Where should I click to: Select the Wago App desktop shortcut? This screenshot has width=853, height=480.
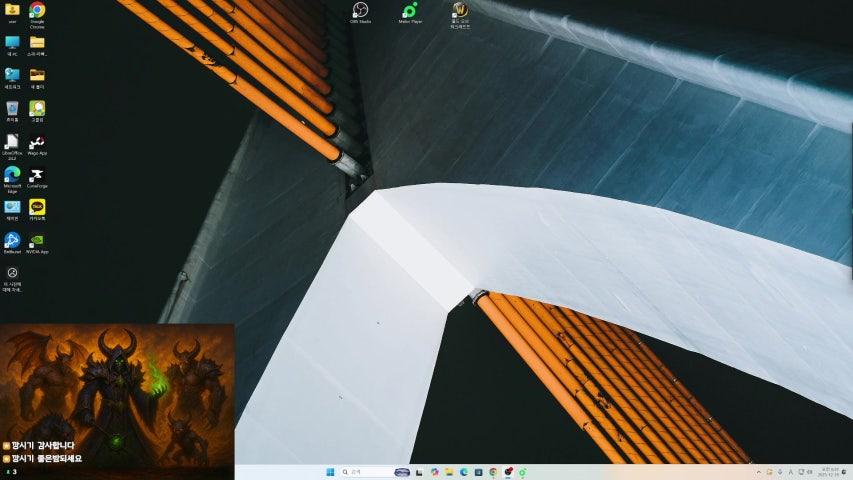37,142
